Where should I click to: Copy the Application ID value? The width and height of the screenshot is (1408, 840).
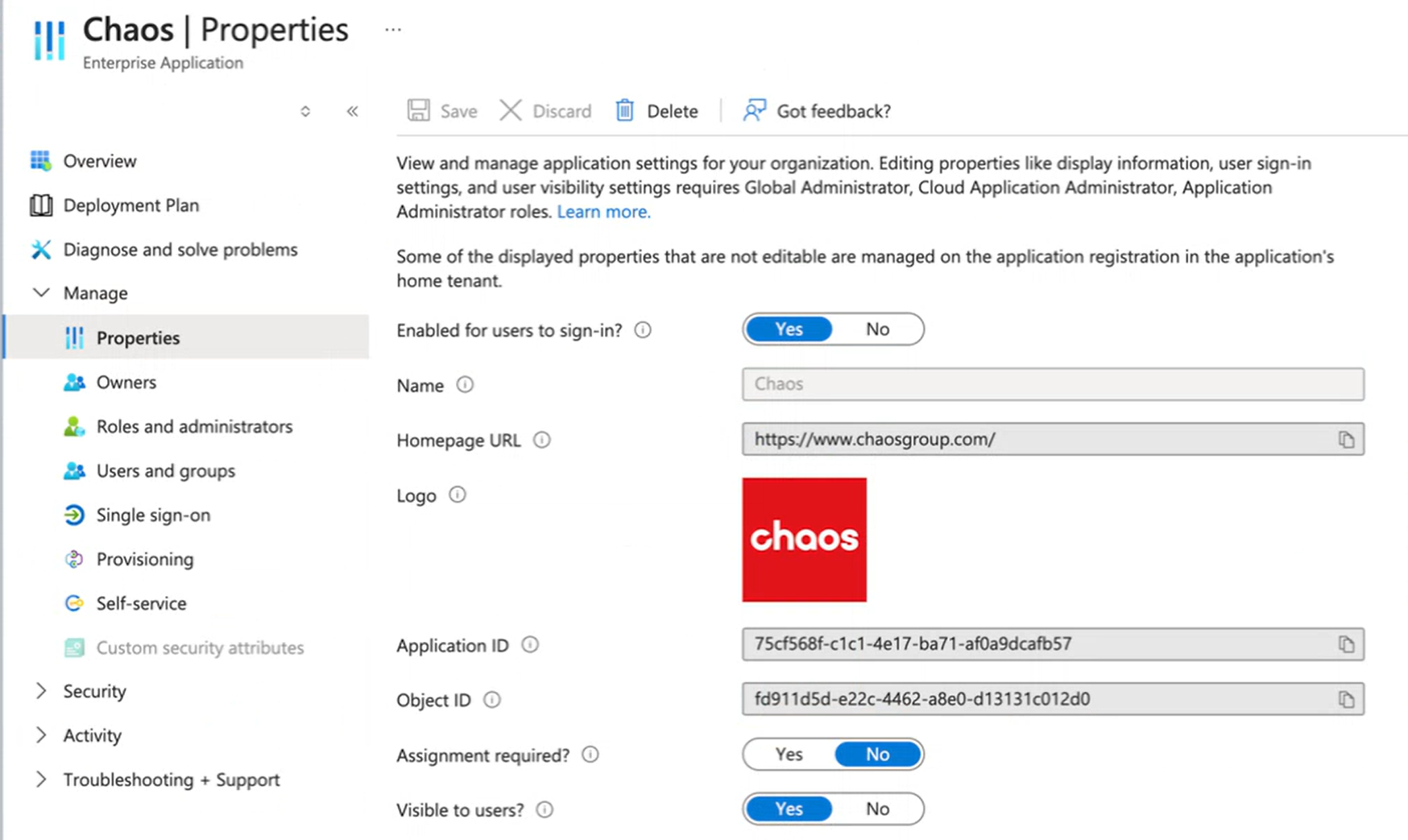[x=1346, y=644]
